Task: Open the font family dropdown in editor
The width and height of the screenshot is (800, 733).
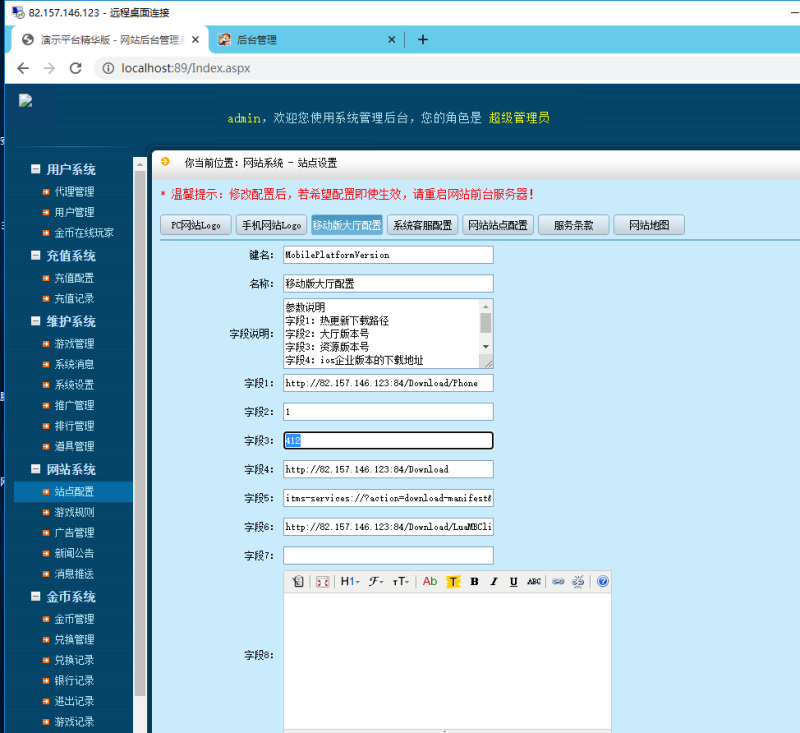Action: pyautogui.click(x=373, y=581)
